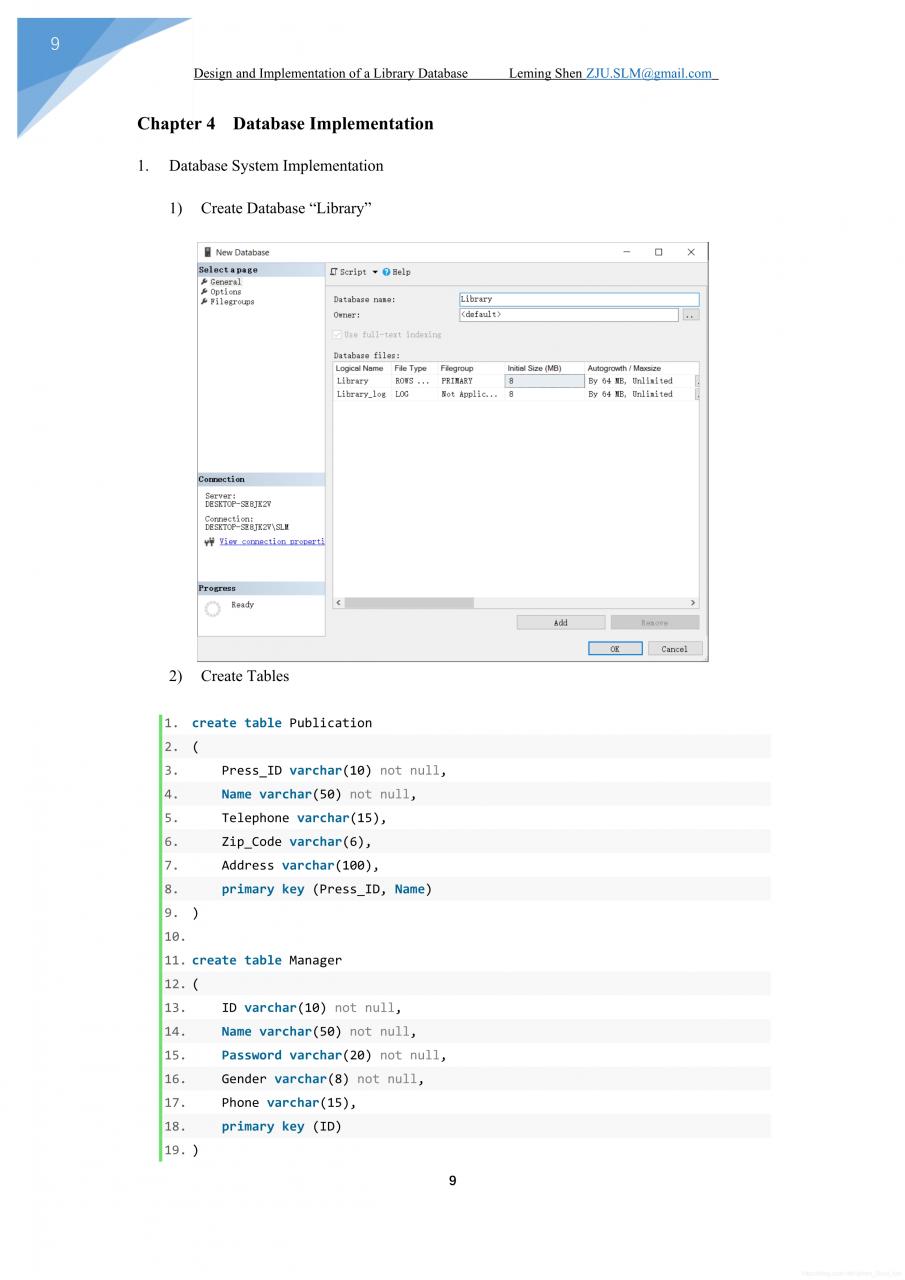Click the Chapter 4 Database Implementation heading

(285, 124)
